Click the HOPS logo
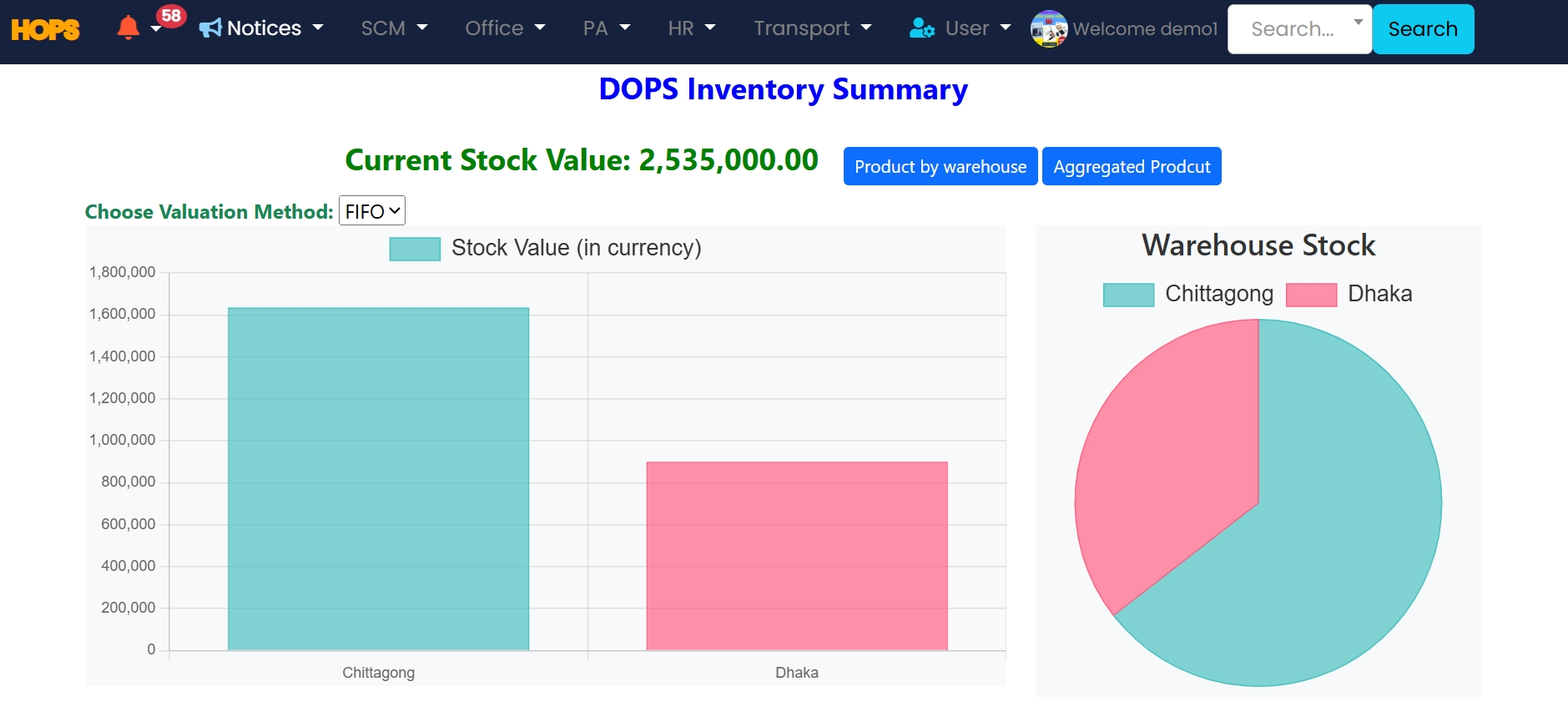The height and width of the screenshot is (722, 1568). [45, 30]
